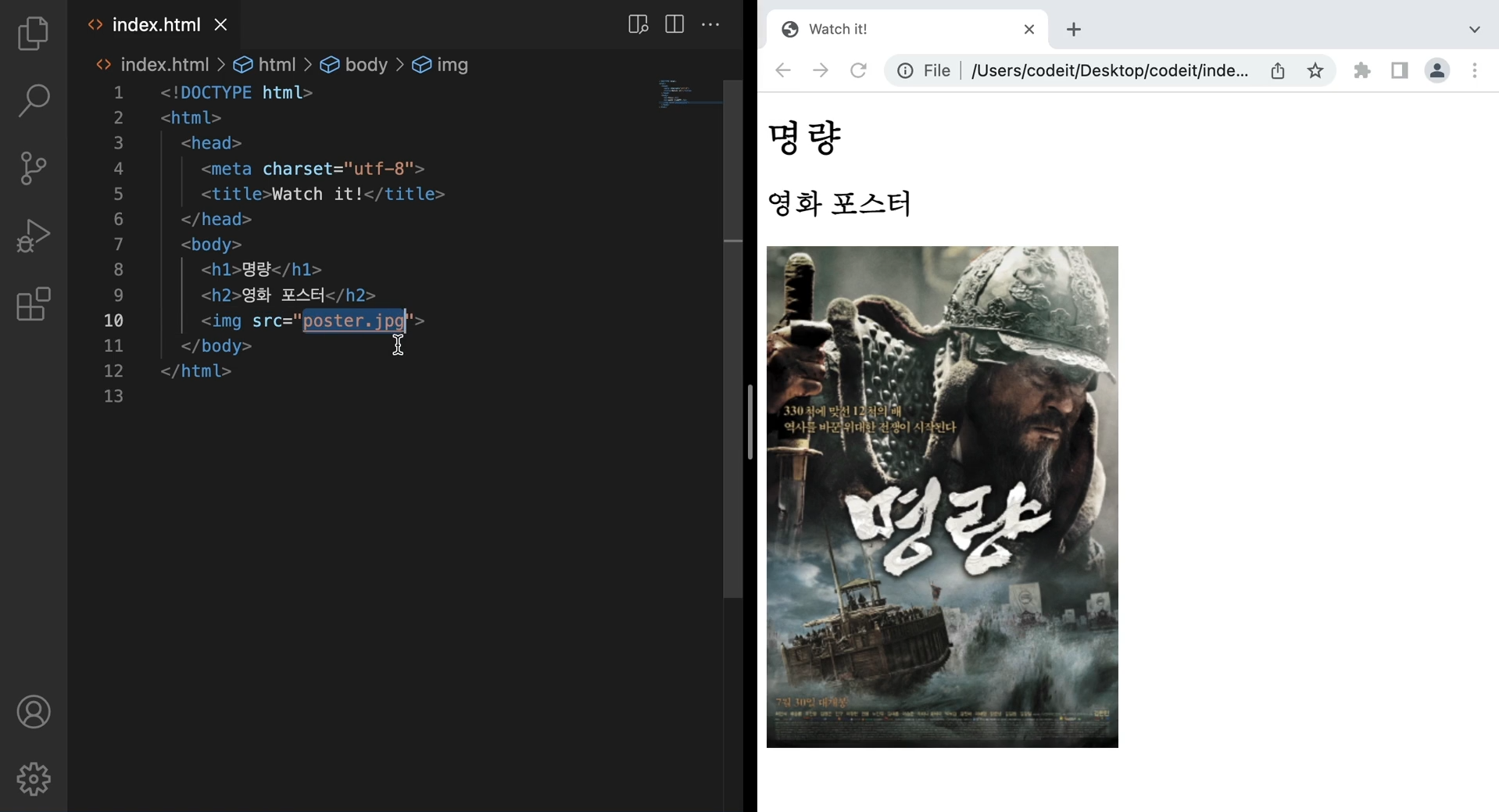The image size is (1499, 812).
Task: Click the opening <head> tag on line 3
Action: 211,143
